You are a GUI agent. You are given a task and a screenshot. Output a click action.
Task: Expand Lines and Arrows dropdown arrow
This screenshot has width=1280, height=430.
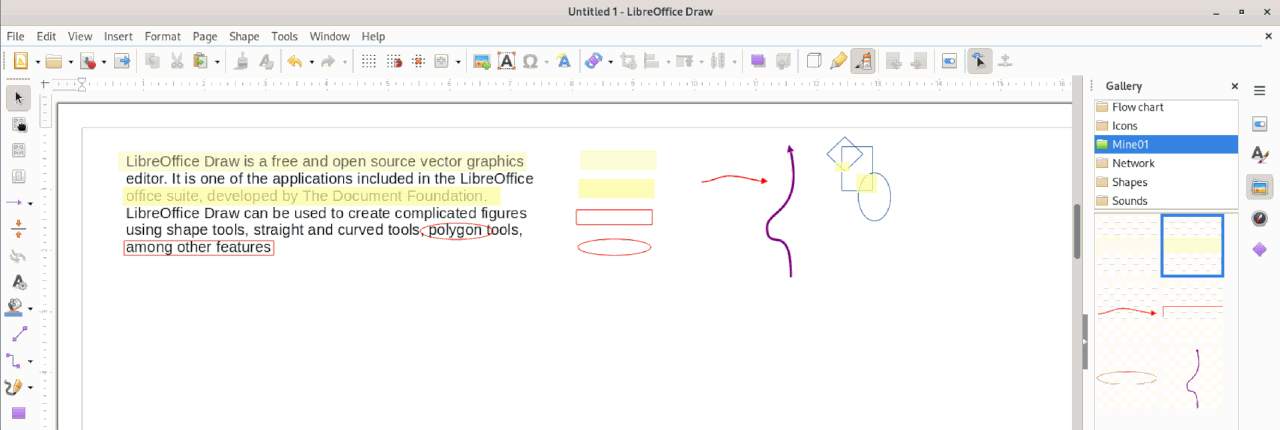[31, 204]
